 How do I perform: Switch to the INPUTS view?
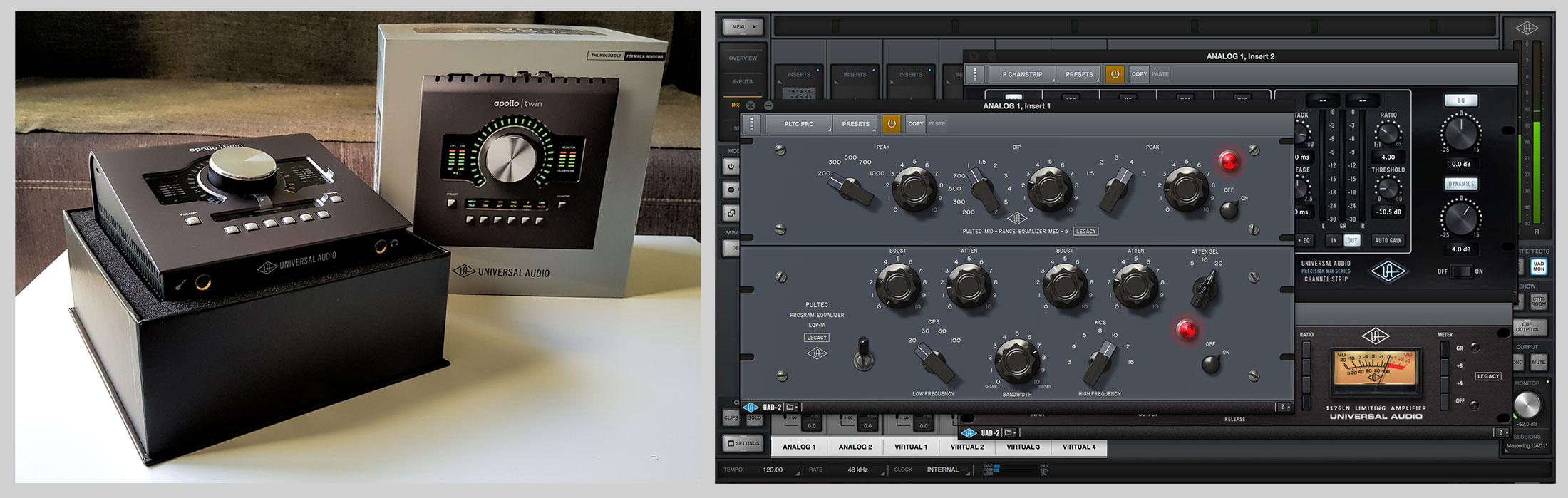pyautogui.click(x=743, y=82)
